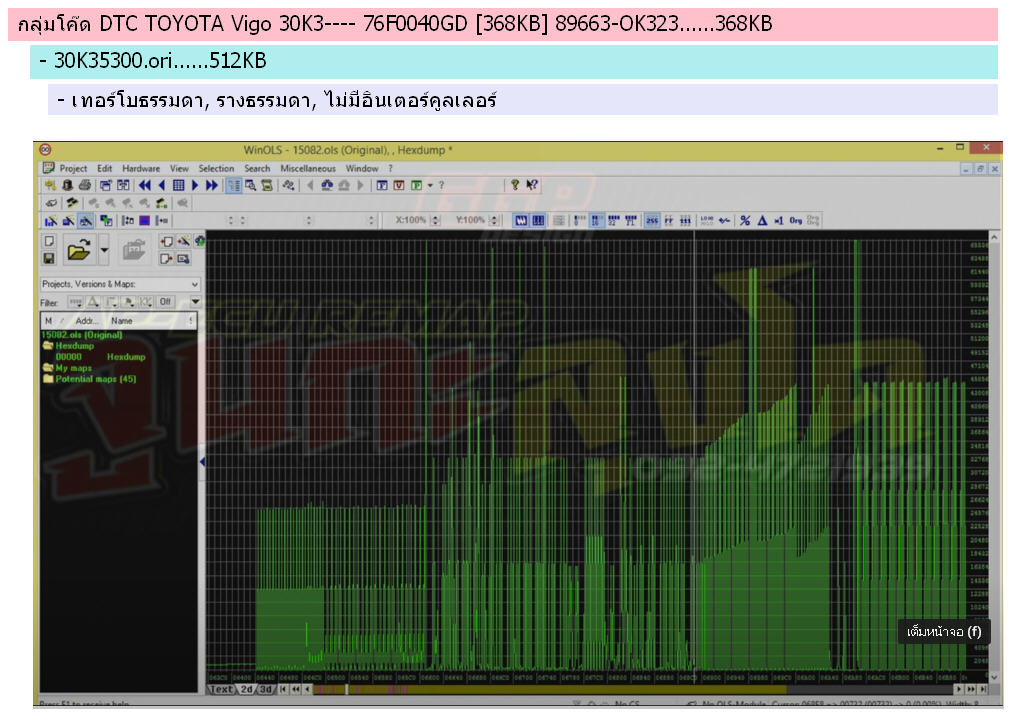Screen dimensions: 1012x719
Task: Select 15082.ols (Original) project entry
Action: tap(82, 335)
